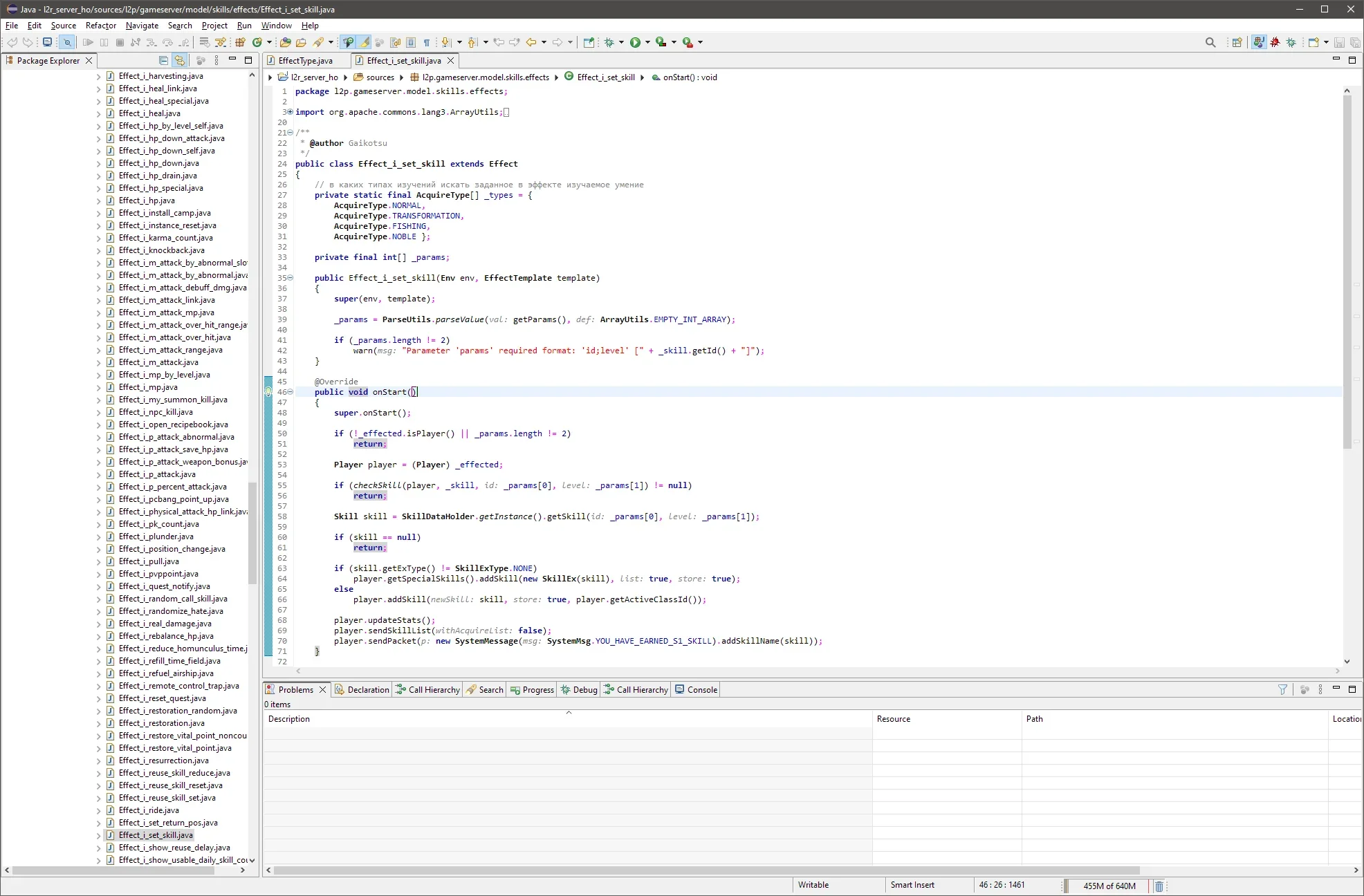Run garbage collector trash icon
1364x896 pixels.
click(x=1159, y=886)
